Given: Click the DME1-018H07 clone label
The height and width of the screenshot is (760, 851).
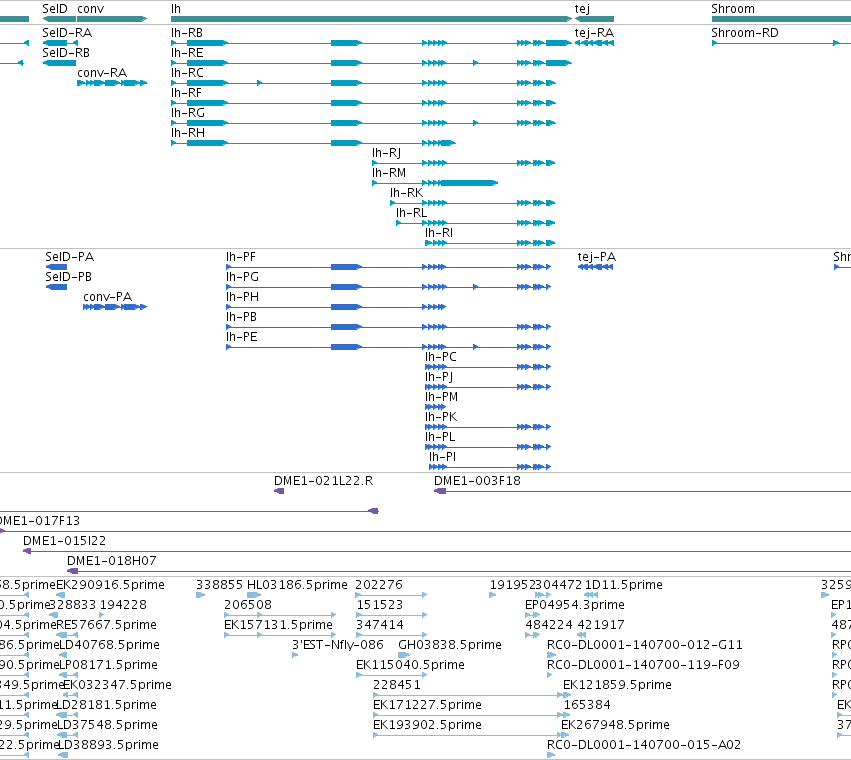Looking at the screenshot, I should tap(112, 561).
